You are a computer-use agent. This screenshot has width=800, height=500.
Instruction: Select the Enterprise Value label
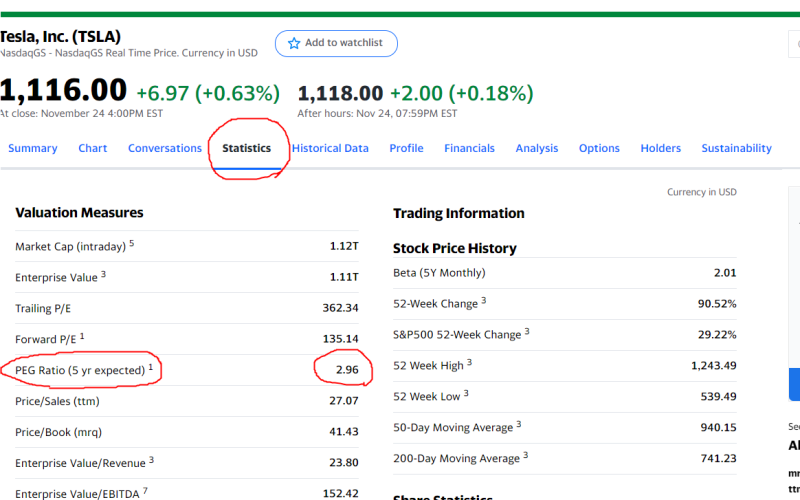coord(56,278)
